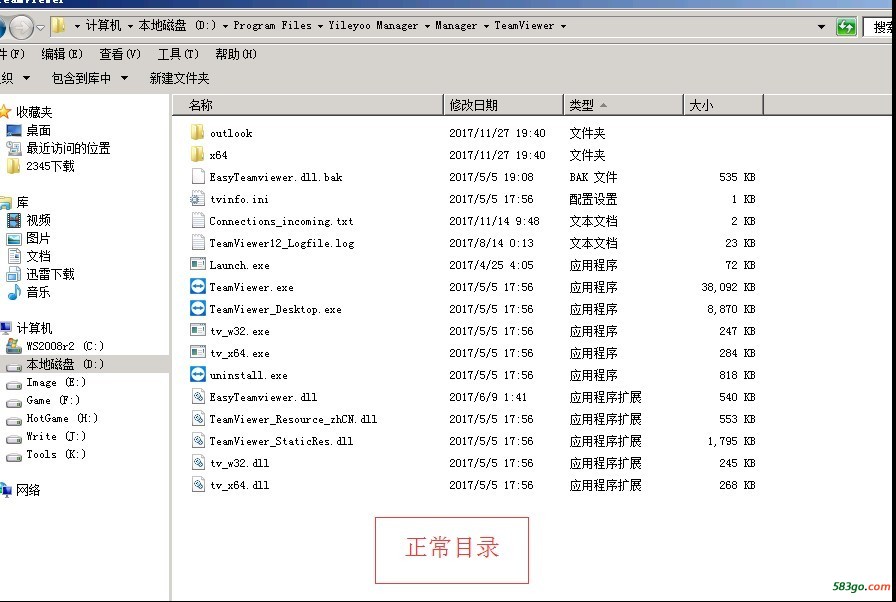Sort files by the 类型 column
This screenshot has width=896, height=602.
(623, 105)
